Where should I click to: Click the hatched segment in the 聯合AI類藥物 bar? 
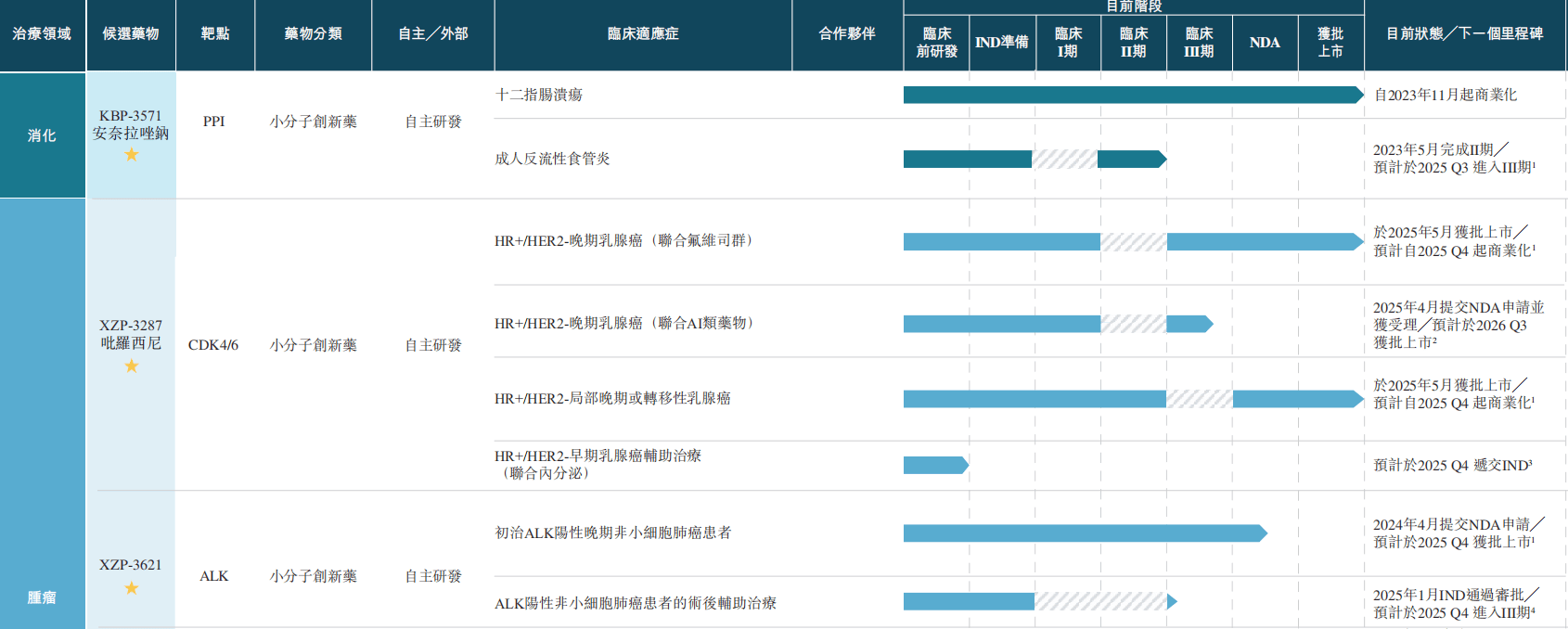tap(1133, 324)
